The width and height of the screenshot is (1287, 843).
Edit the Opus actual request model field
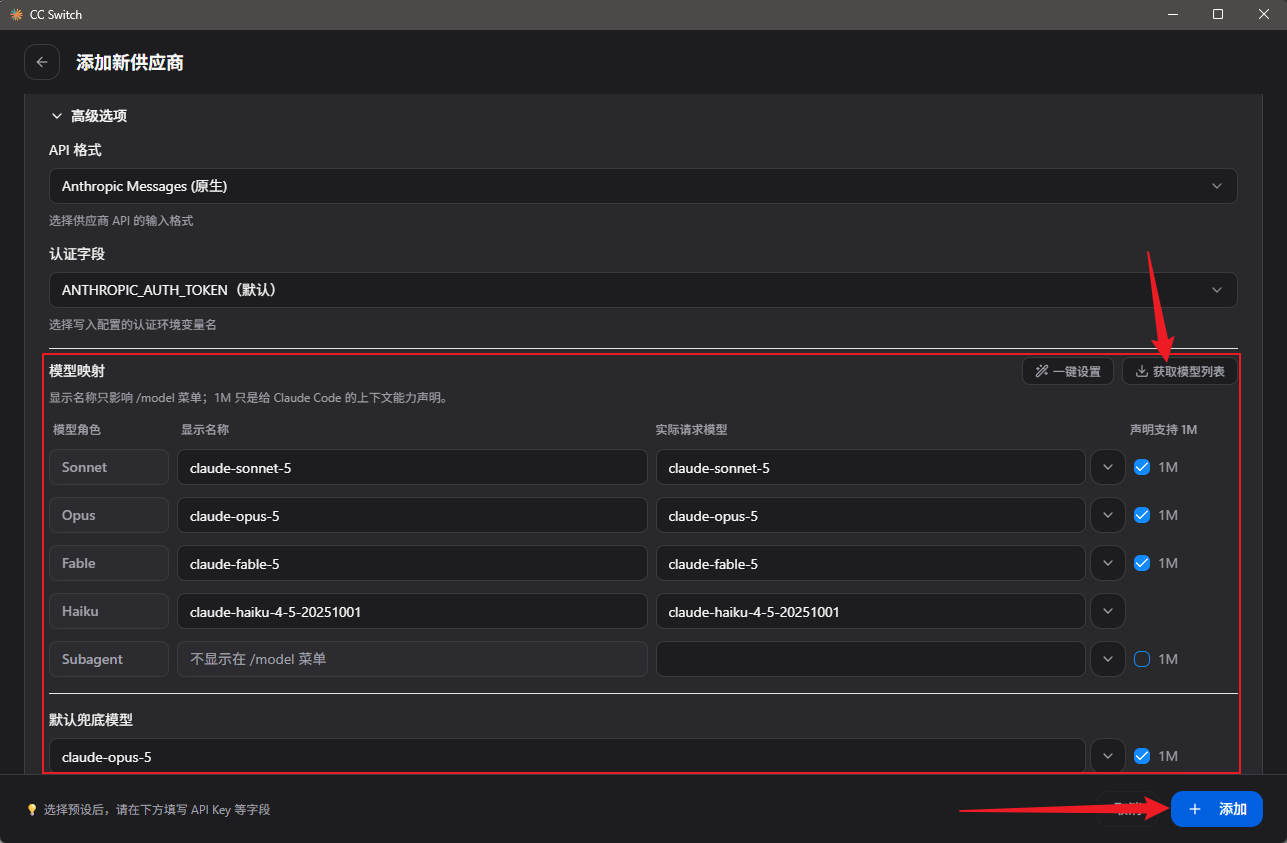click(x=870, y=515)
